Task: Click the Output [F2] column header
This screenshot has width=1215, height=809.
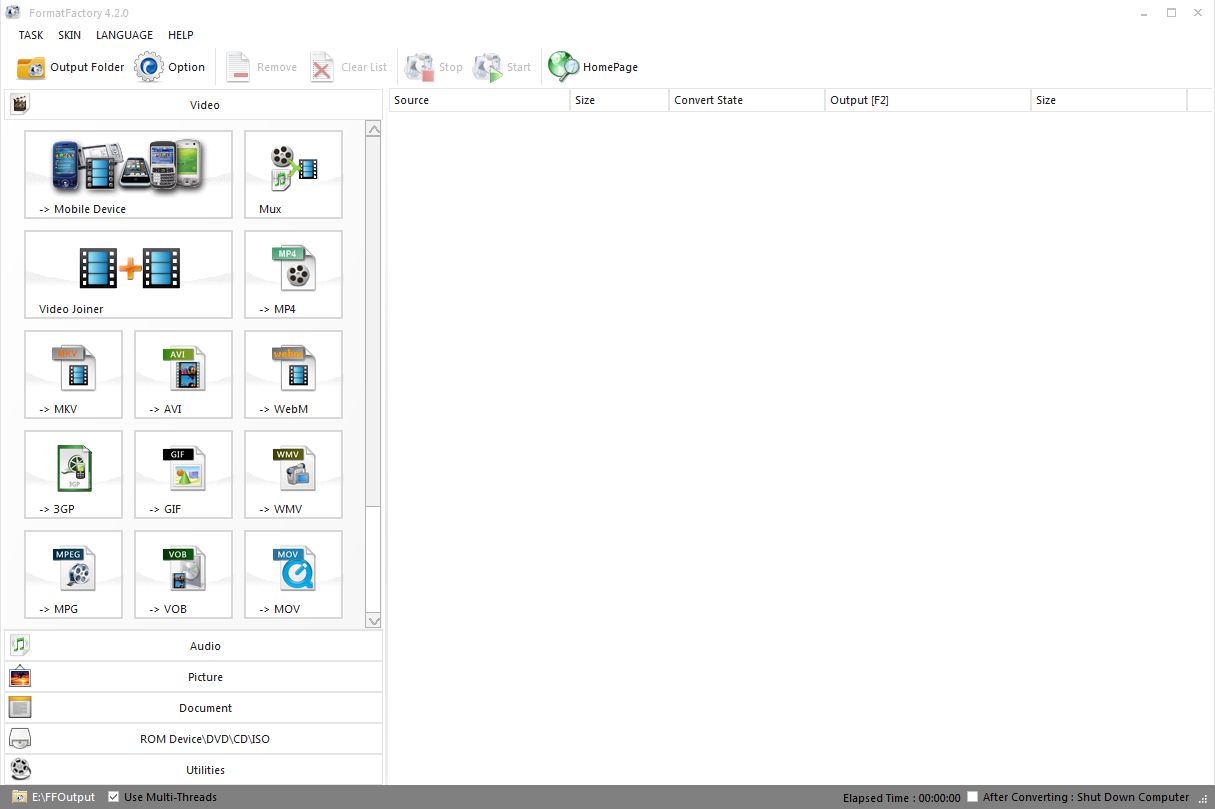Action: (928, 100)
